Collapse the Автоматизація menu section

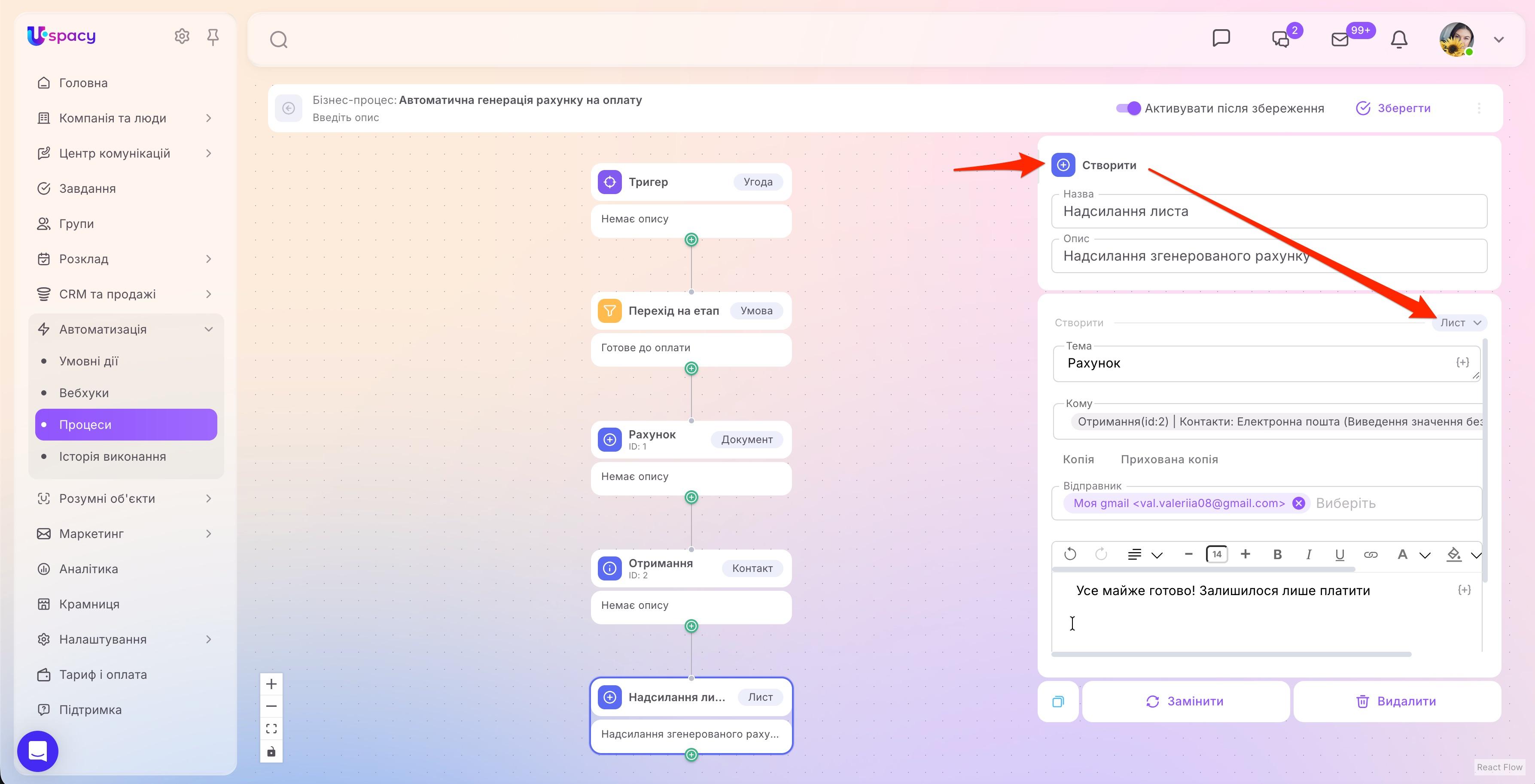click(x=209, y=329)
